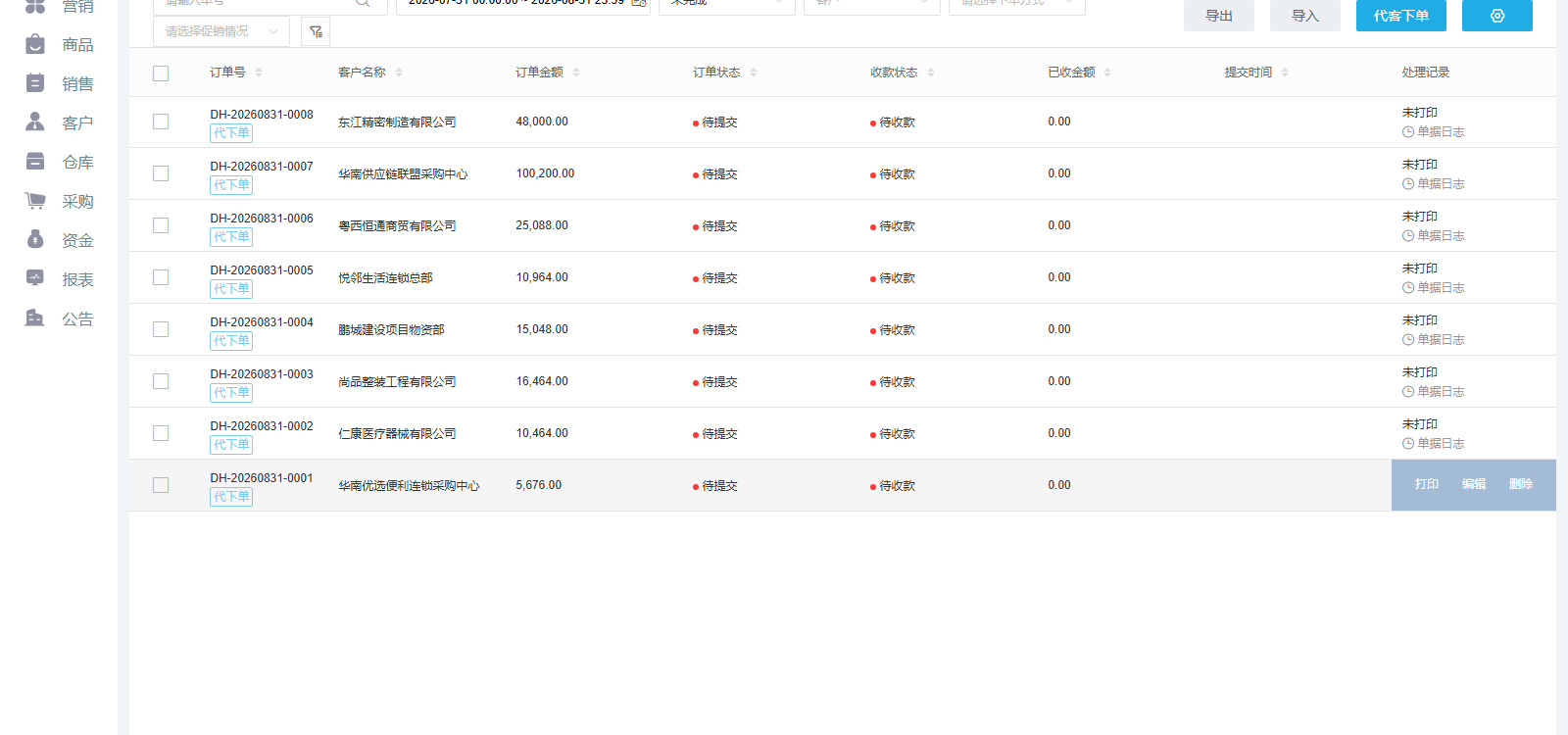Select the 尚品整装工程有限公司 order checkbox
This screenshot has width=1568, height=735.
click(161, 381)
